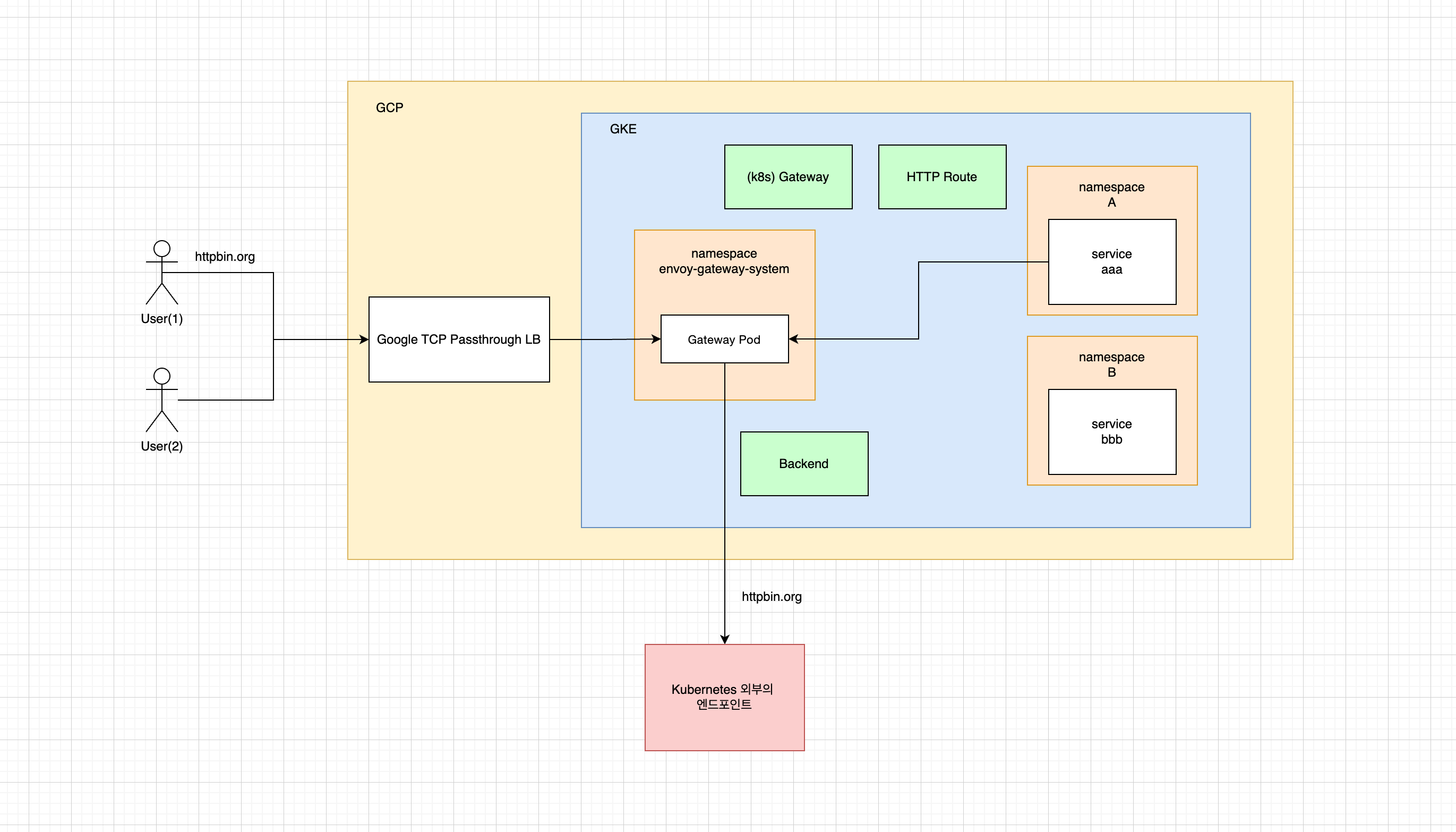
Task: Click the GCP container label
Action: (389, 108)
